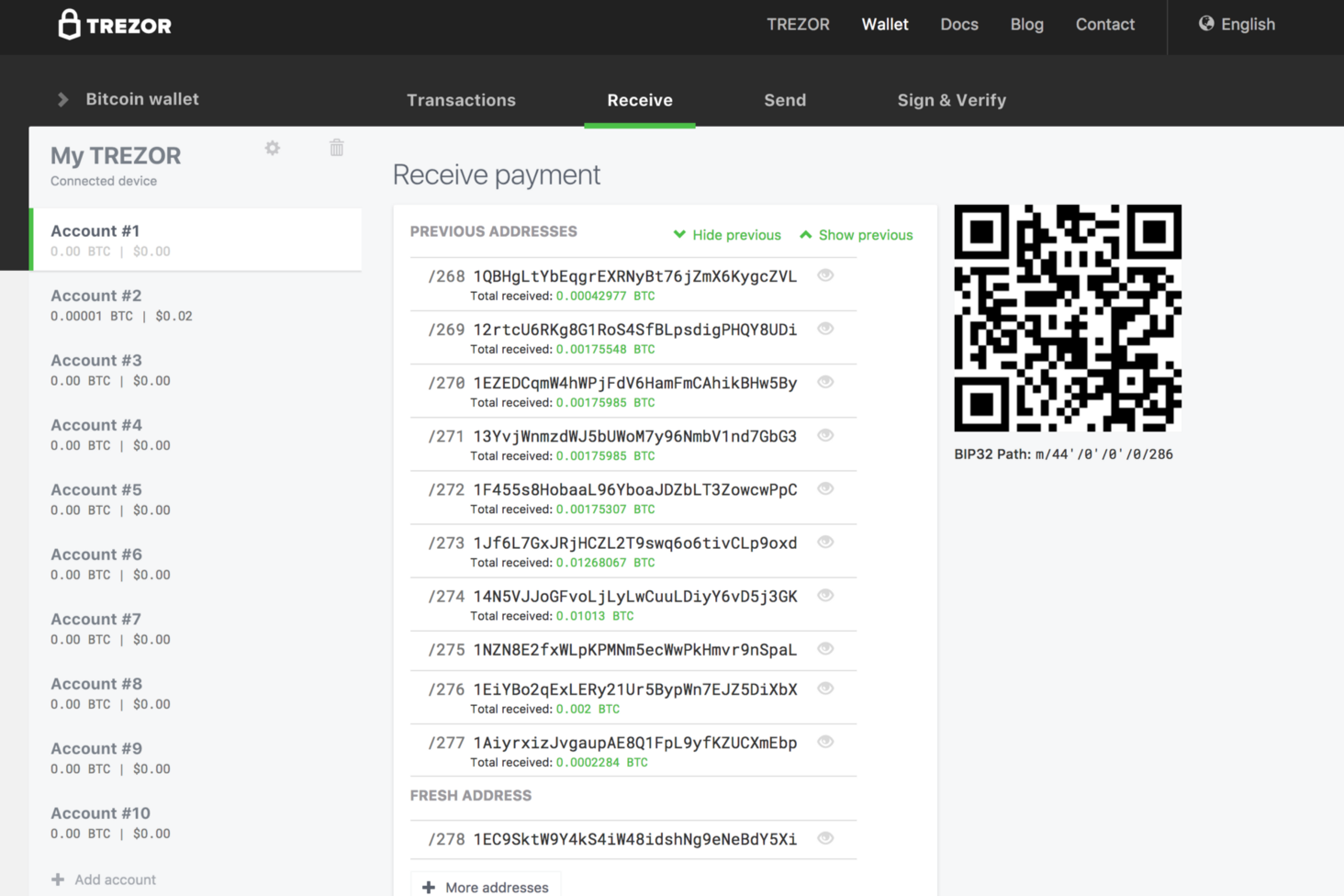1344x896 pixels.
Task: Click Total received 0.00042977 BTC
Action: [563, 297]
